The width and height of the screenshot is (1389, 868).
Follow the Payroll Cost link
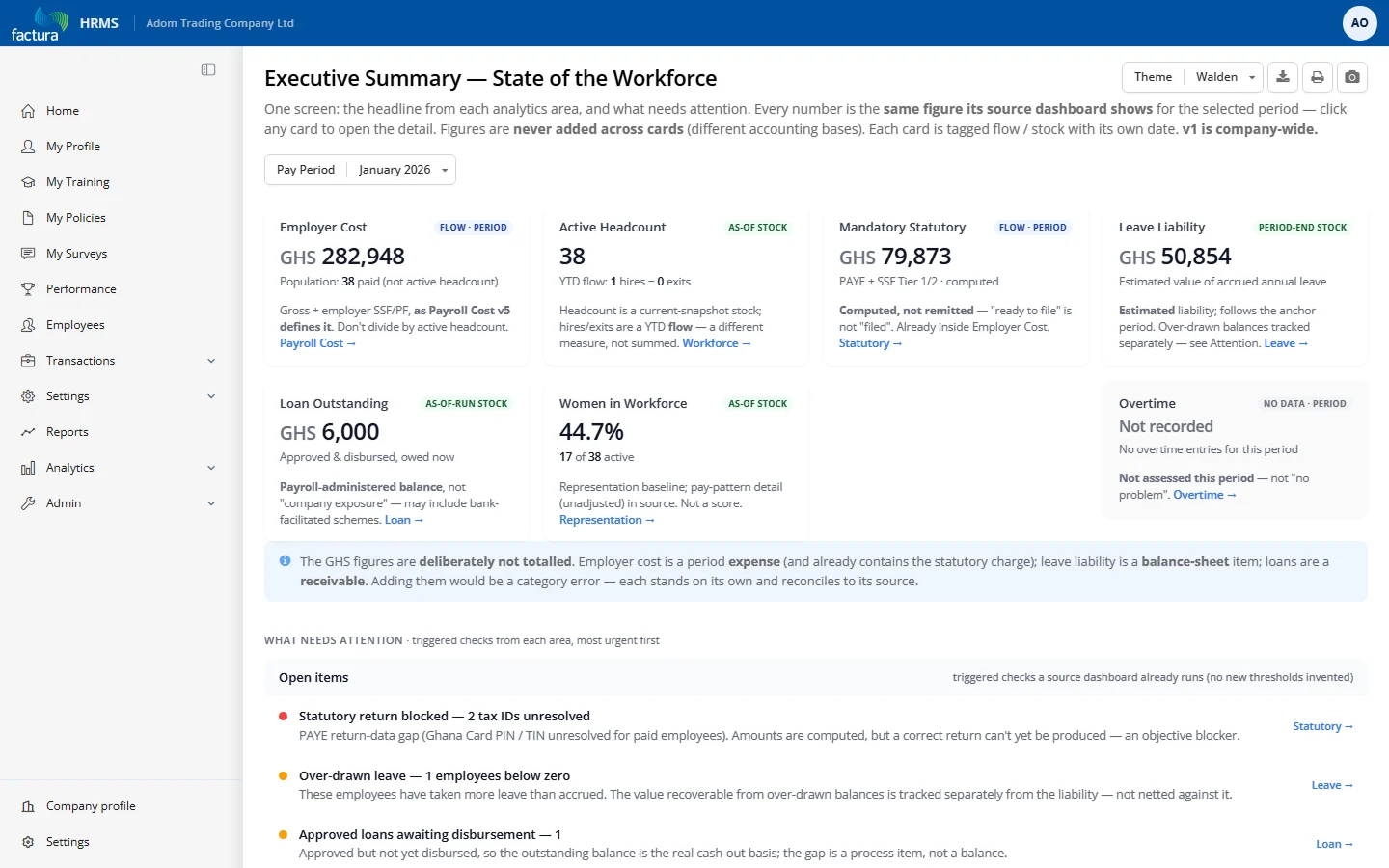tap(317, 343)
